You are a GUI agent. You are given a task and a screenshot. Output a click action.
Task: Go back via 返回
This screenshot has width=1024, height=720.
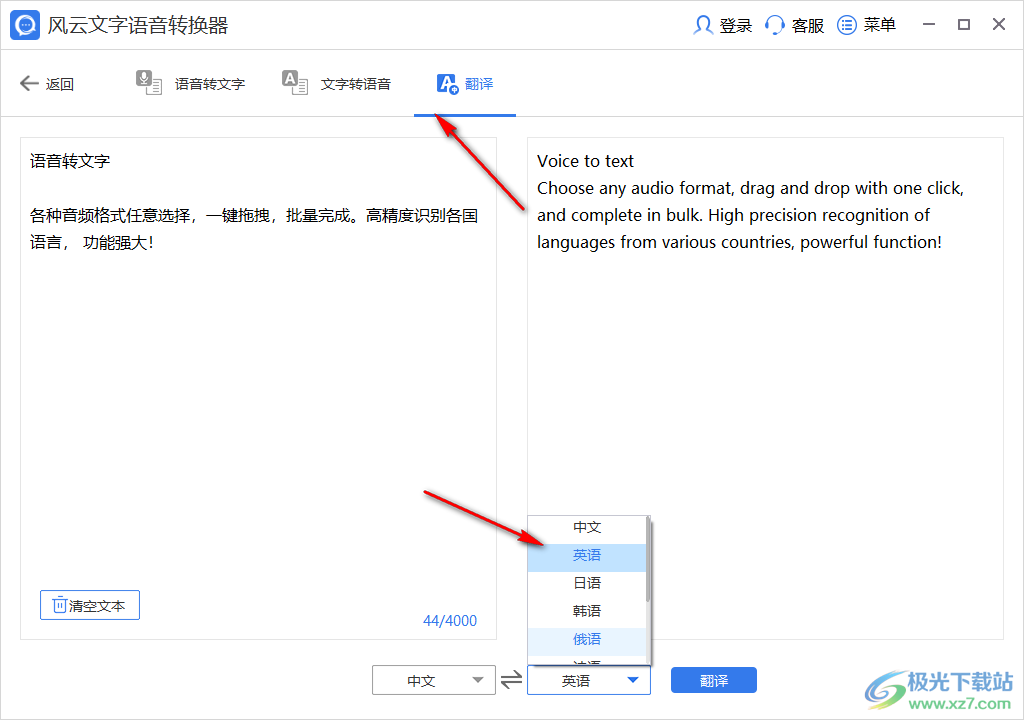click(x=47, y=84)
